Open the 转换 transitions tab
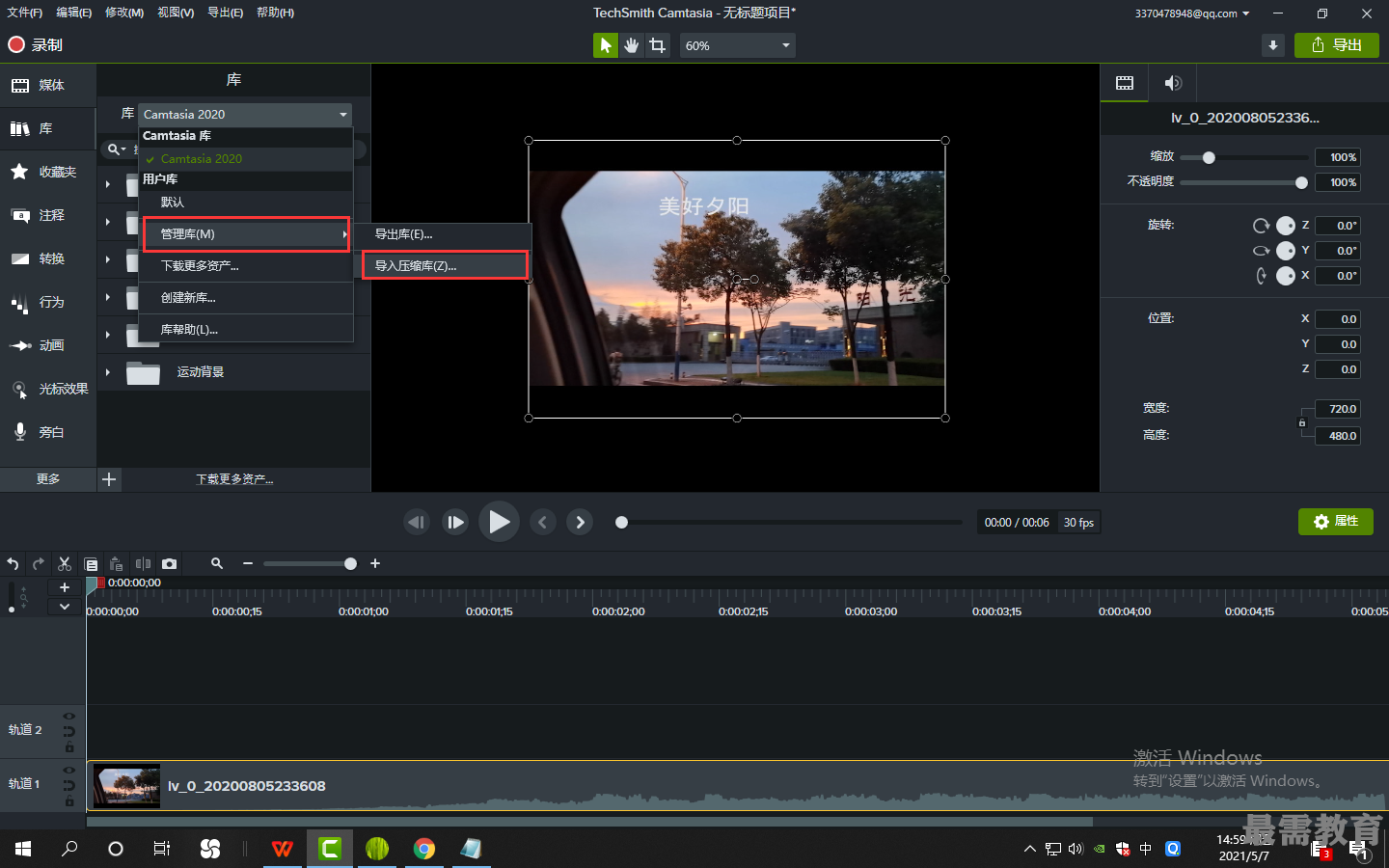Viewport: 1389px width, 868px height. pos(48,258)
